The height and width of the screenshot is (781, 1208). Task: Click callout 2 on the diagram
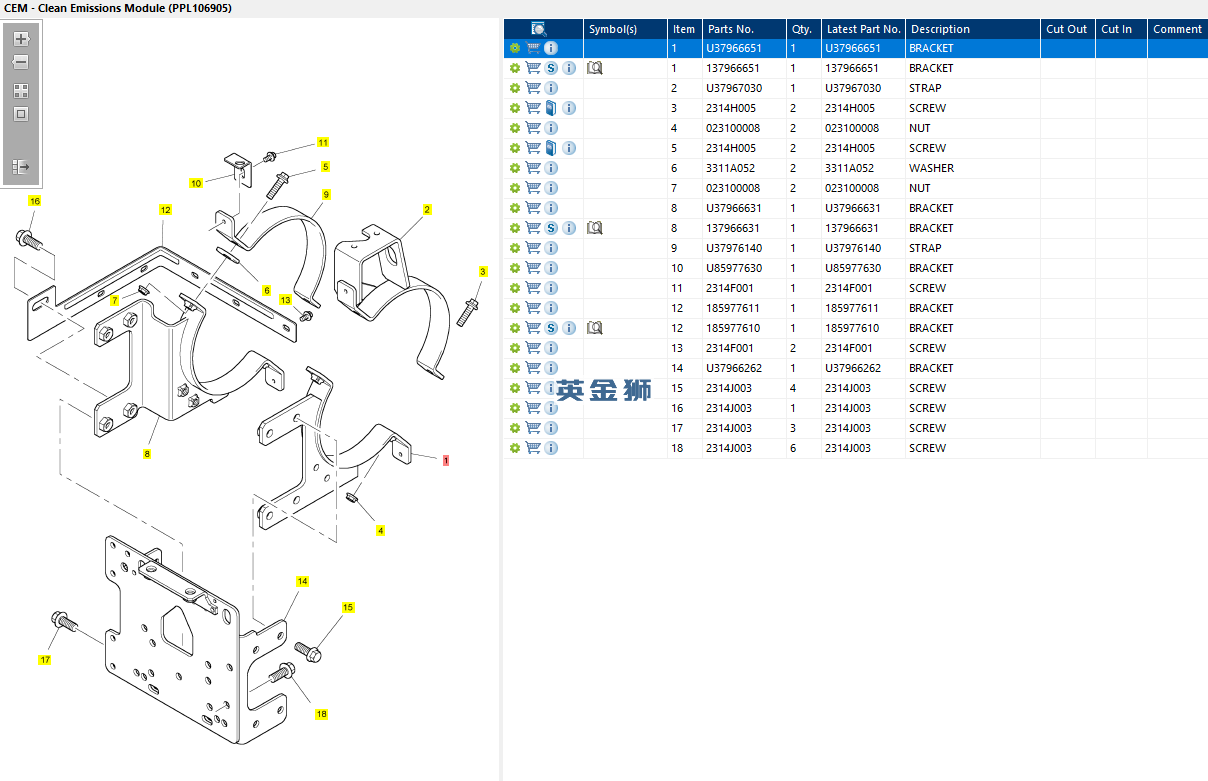coord(427,210)
